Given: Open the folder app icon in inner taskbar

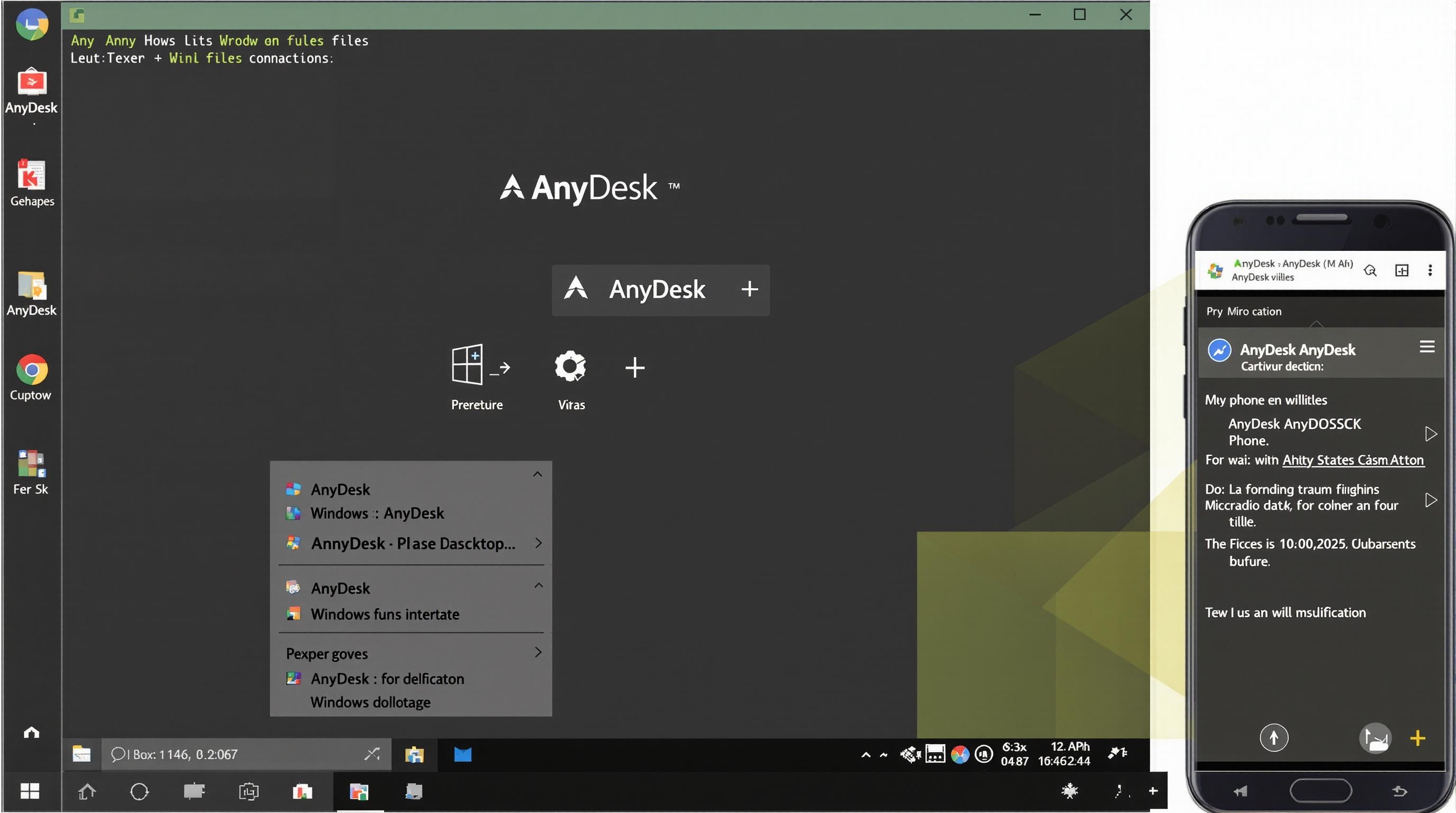Looking at the screenshot, I should (414, 754).
